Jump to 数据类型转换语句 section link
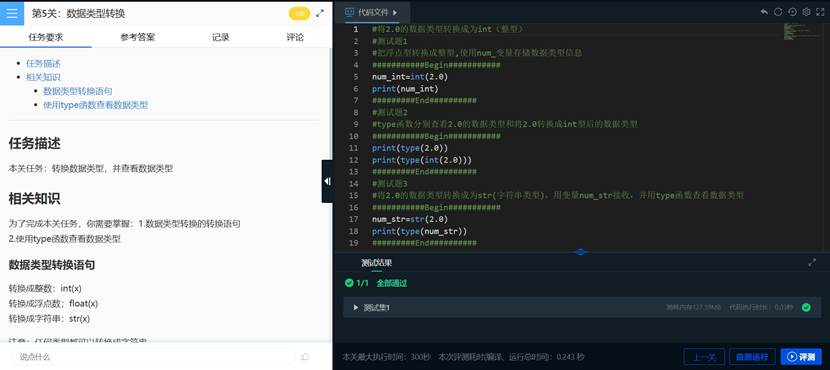The width and height of the screenshot is (830, 370). click(78, 91)
